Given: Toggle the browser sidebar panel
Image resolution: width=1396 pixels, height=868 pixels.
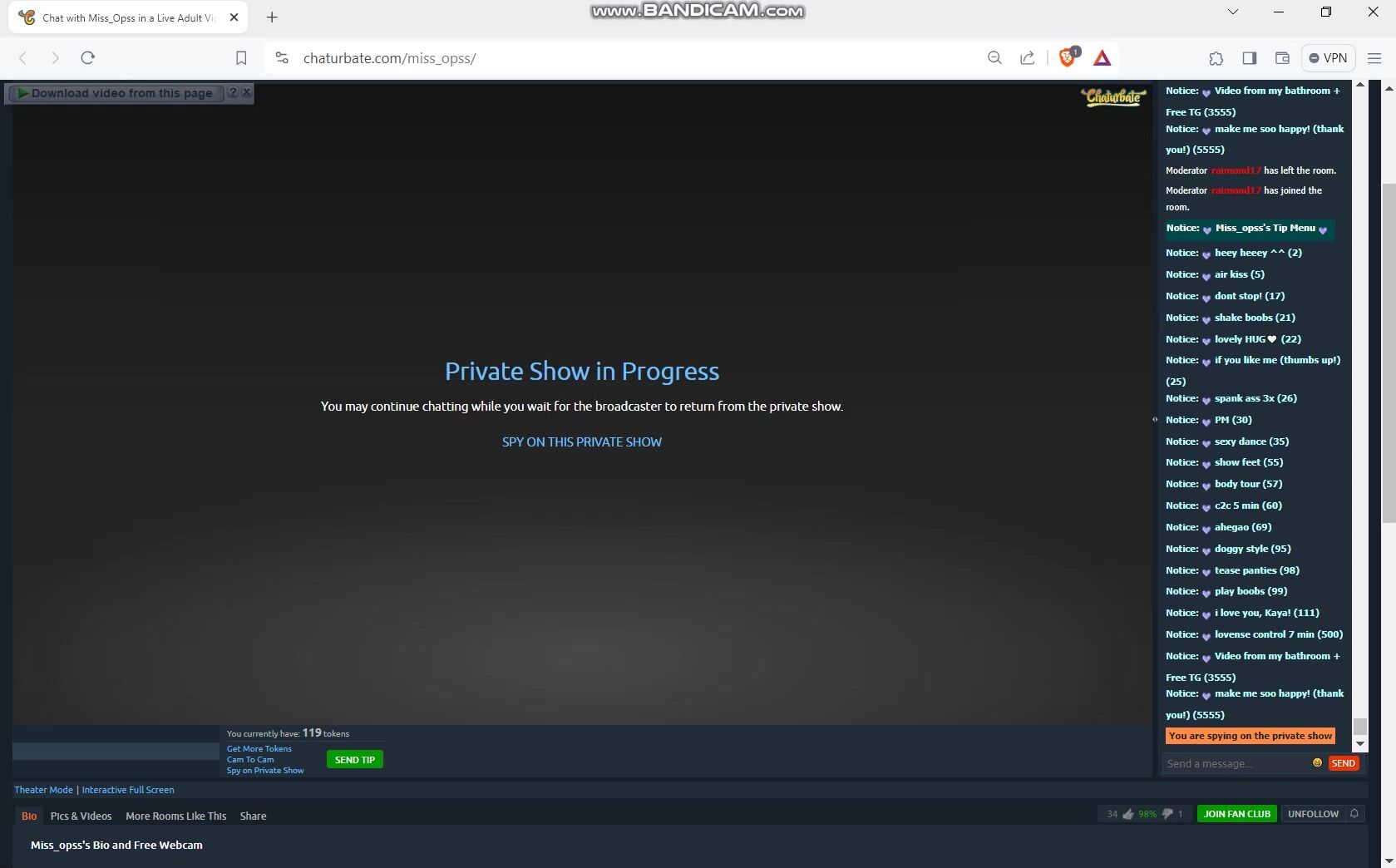Looking at the screenshot, I should (x=1249, y=58).
